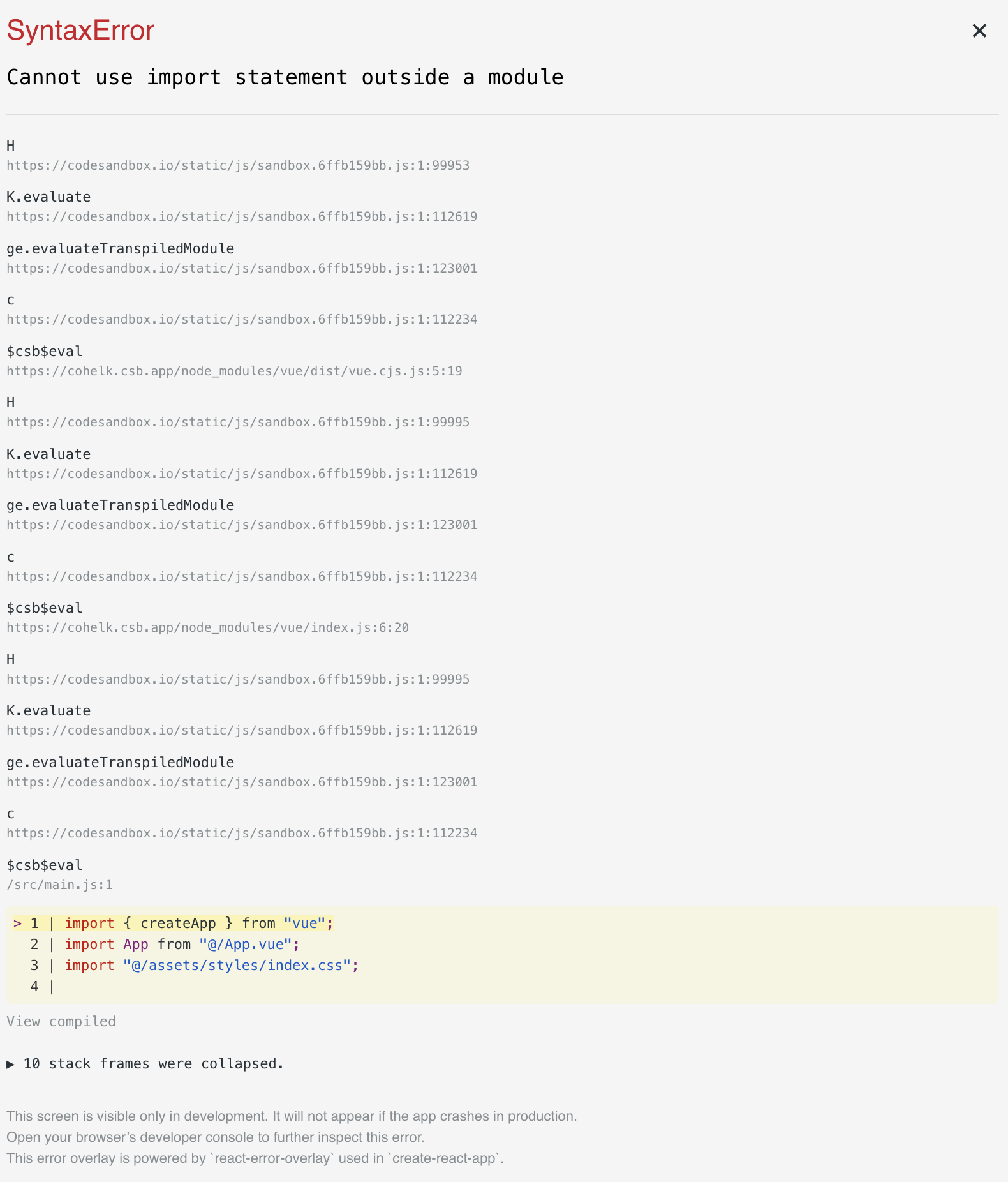
Task: Click the highlighted import createApp code line
Action: [174, 923]
